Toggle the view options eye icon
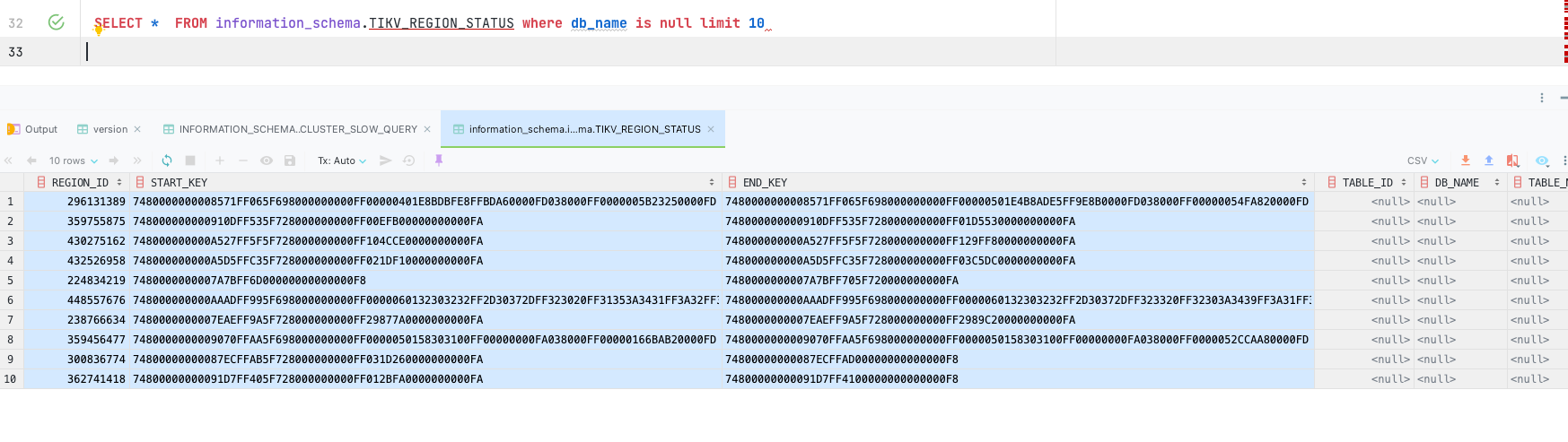 (1542, 160)
